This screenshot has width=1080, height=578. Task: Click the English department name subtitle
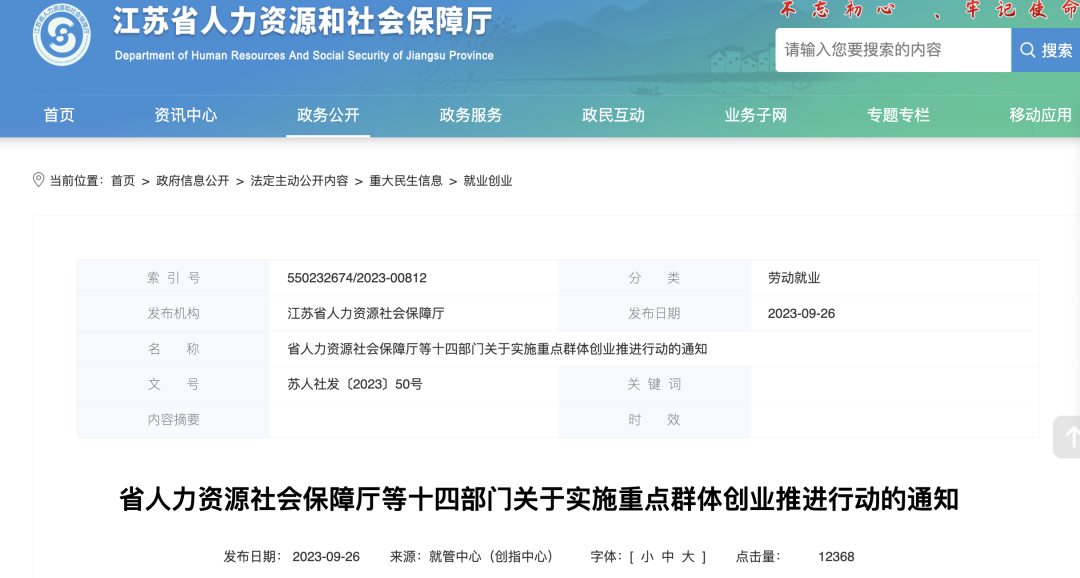[304, 55]
